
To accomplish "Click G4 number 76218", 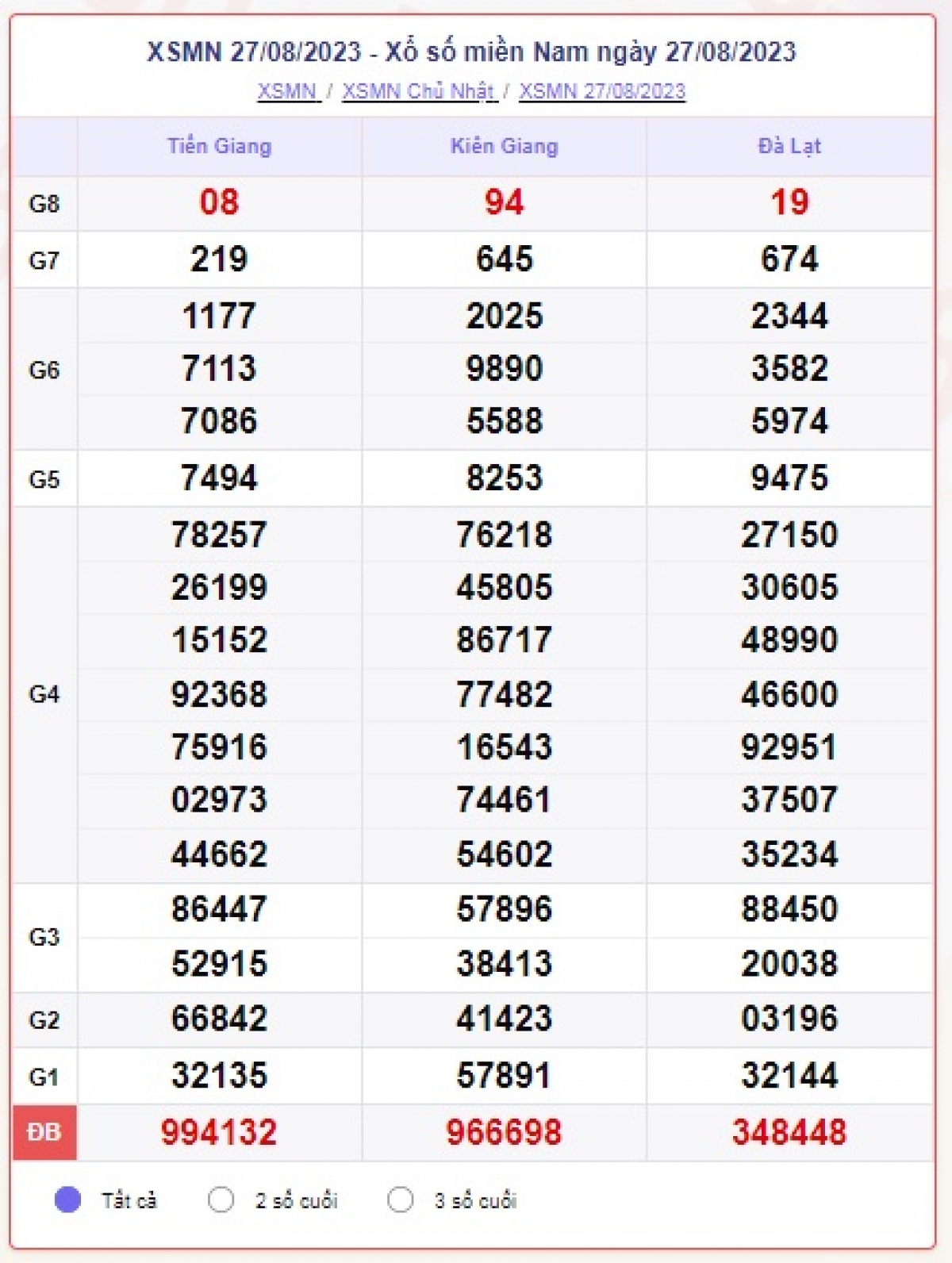I will [x=505, y=535].
